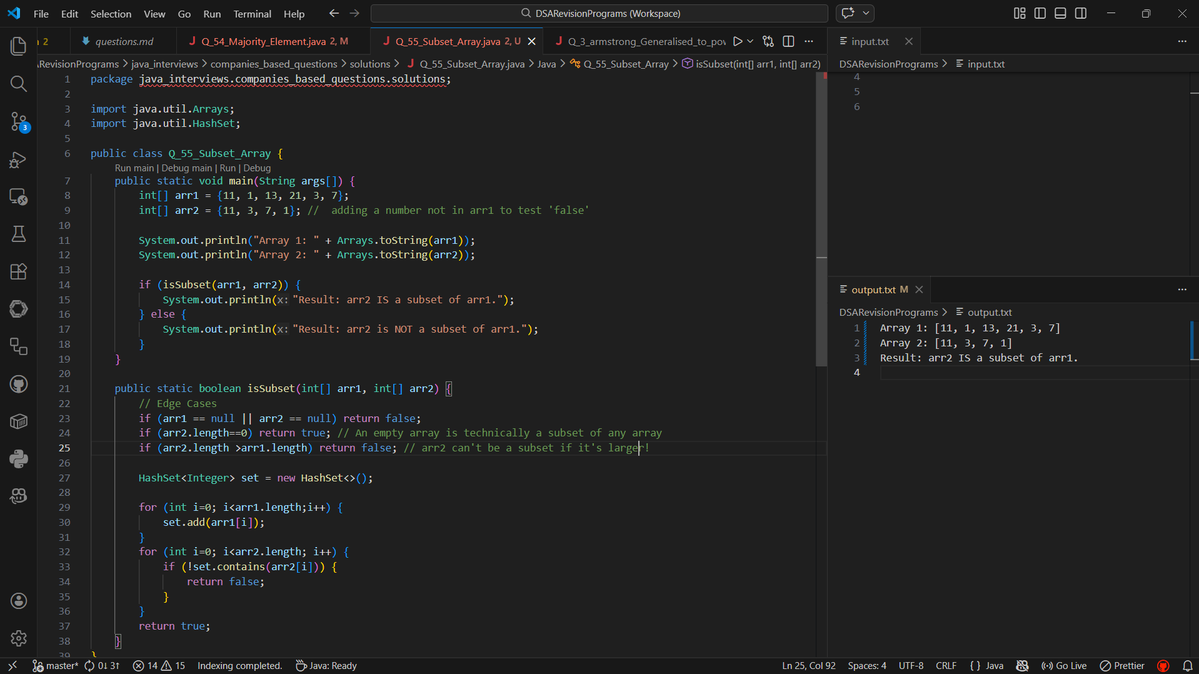Change indentation via Spaces: 4
Image resolution: width=1199 pixels, height=674 pixels.
867,666
